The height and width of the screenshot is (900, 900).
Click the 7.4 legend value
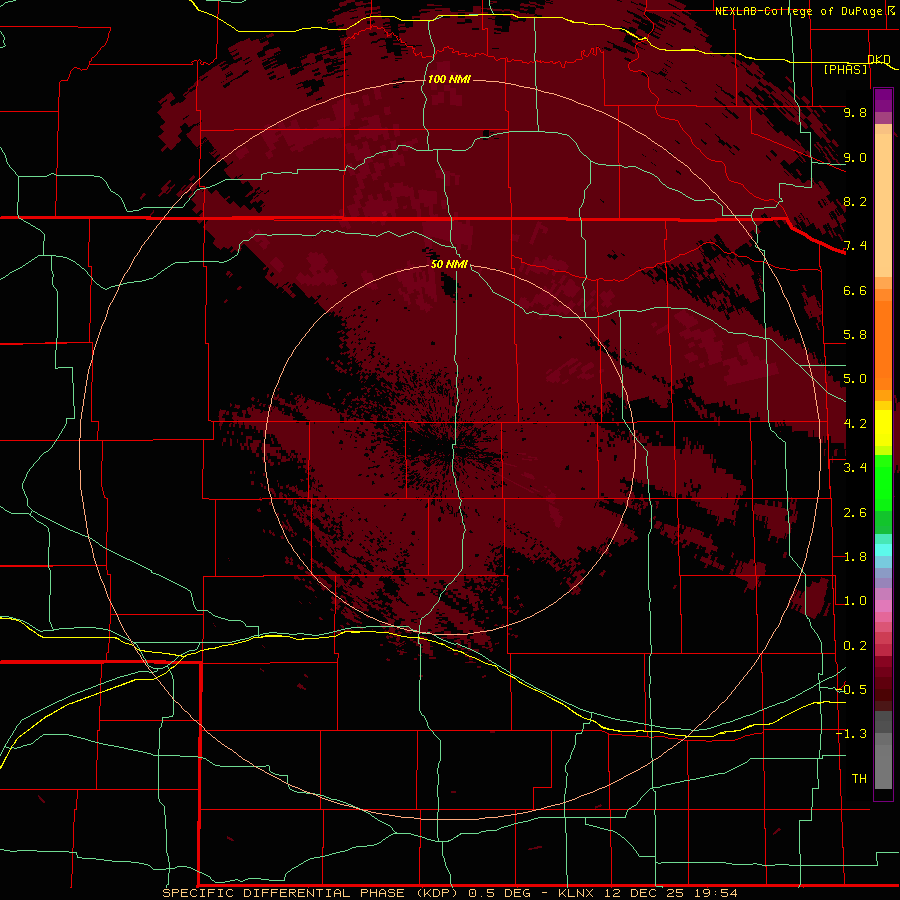pyautogui.click(x=855, y=246)
